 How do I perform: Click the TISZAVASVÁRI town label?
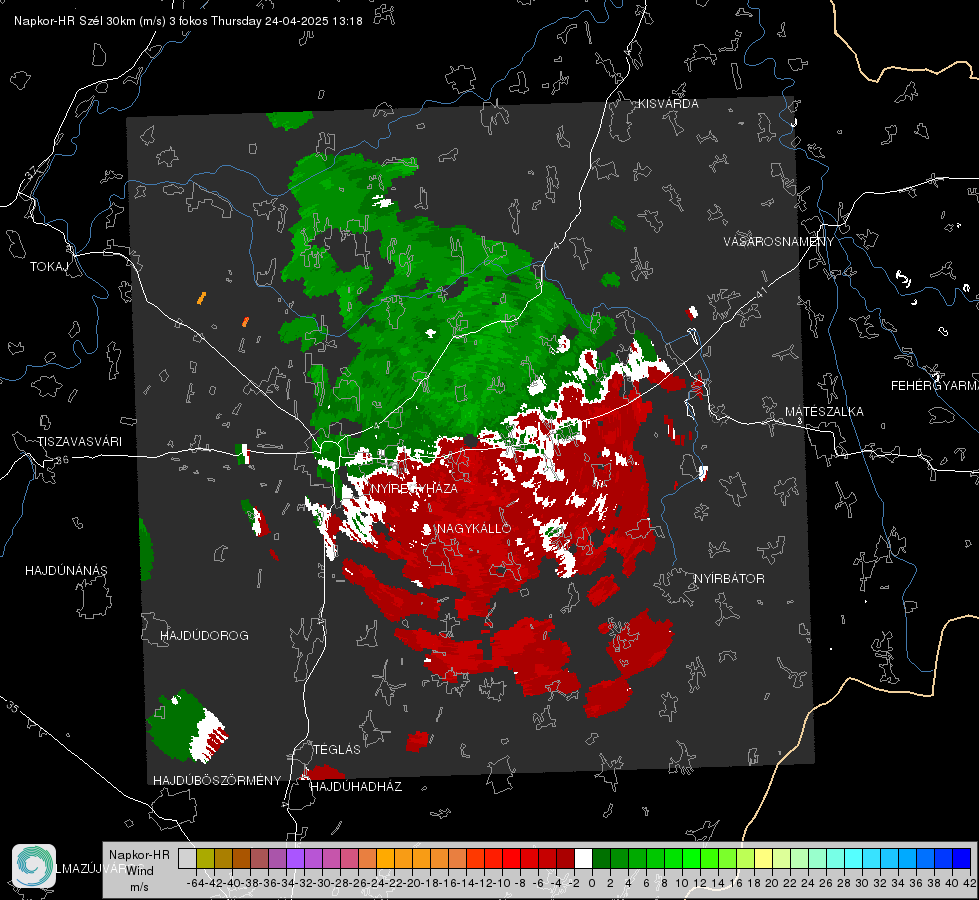[79, 442]
